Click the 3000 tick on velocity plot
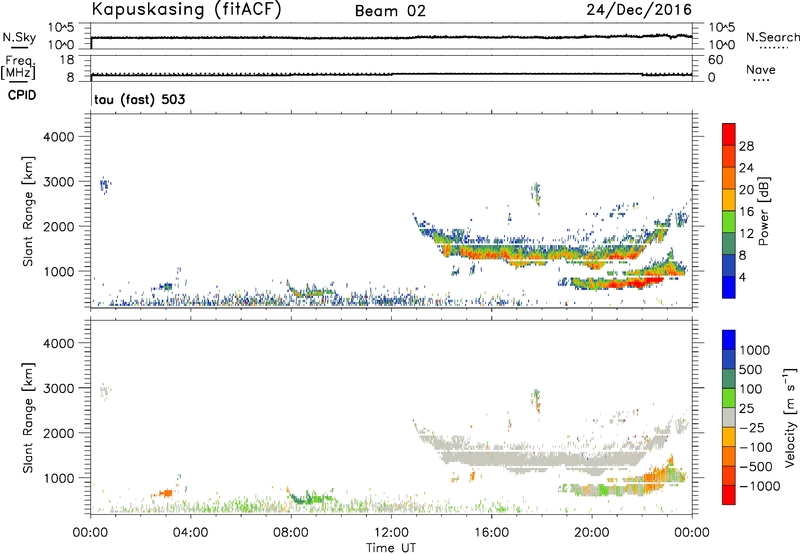This screenshot has width=800, height=554. 58,388
